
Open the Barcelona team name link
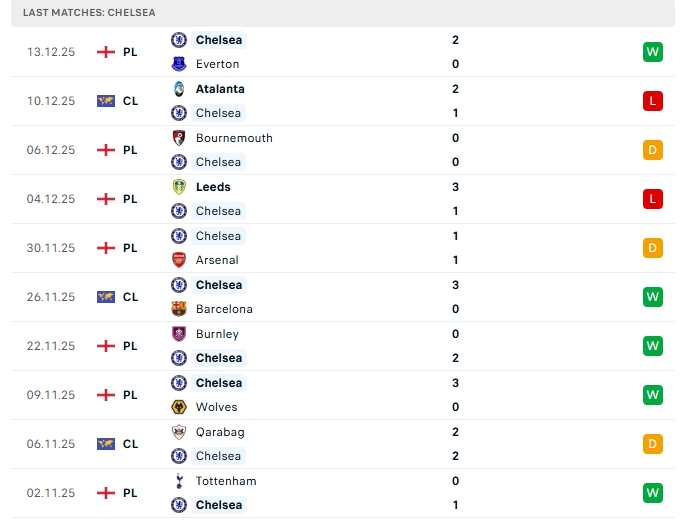(x=224, y=309)
